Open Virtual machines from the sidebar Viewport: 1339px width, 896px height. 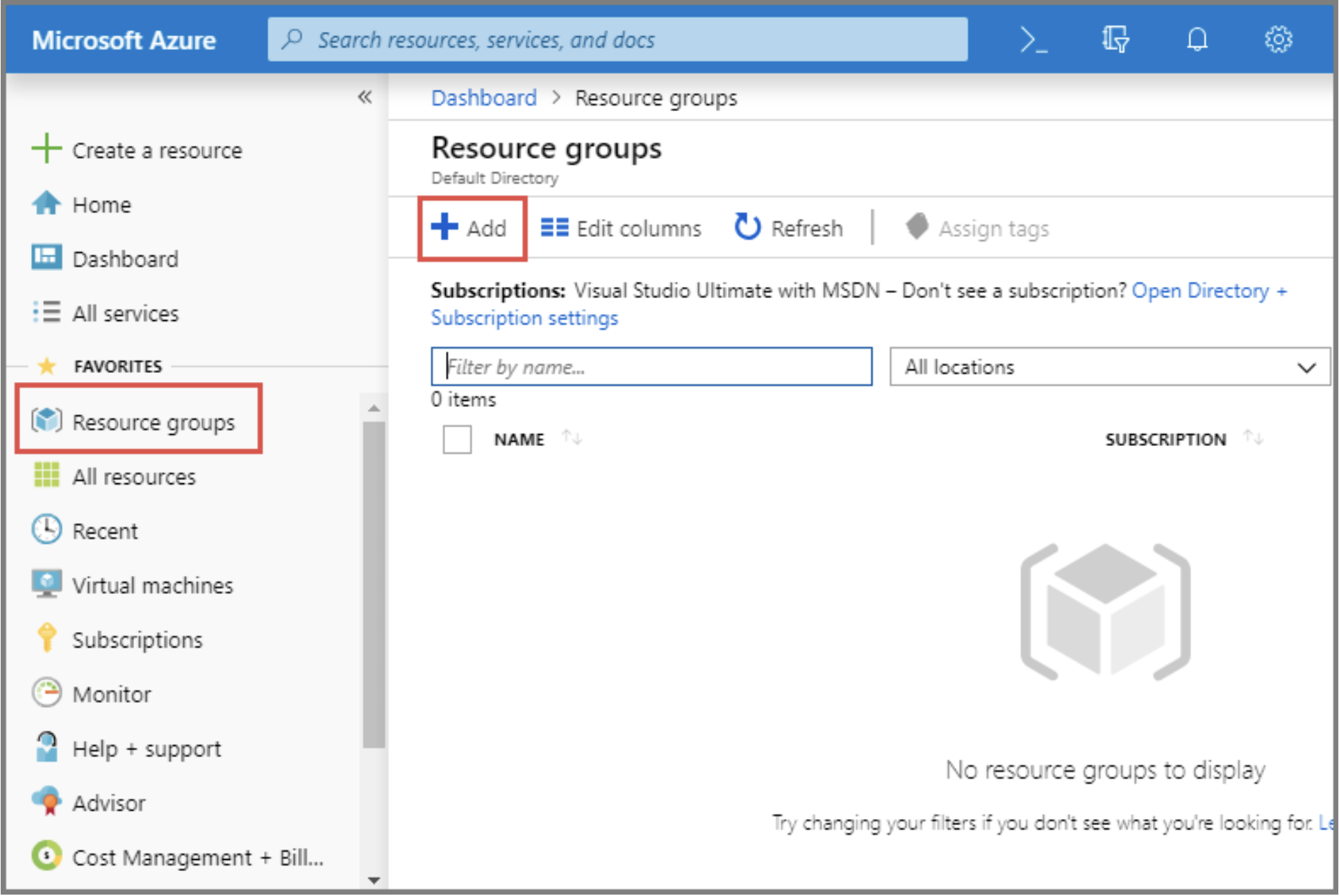tap(152, 584)
